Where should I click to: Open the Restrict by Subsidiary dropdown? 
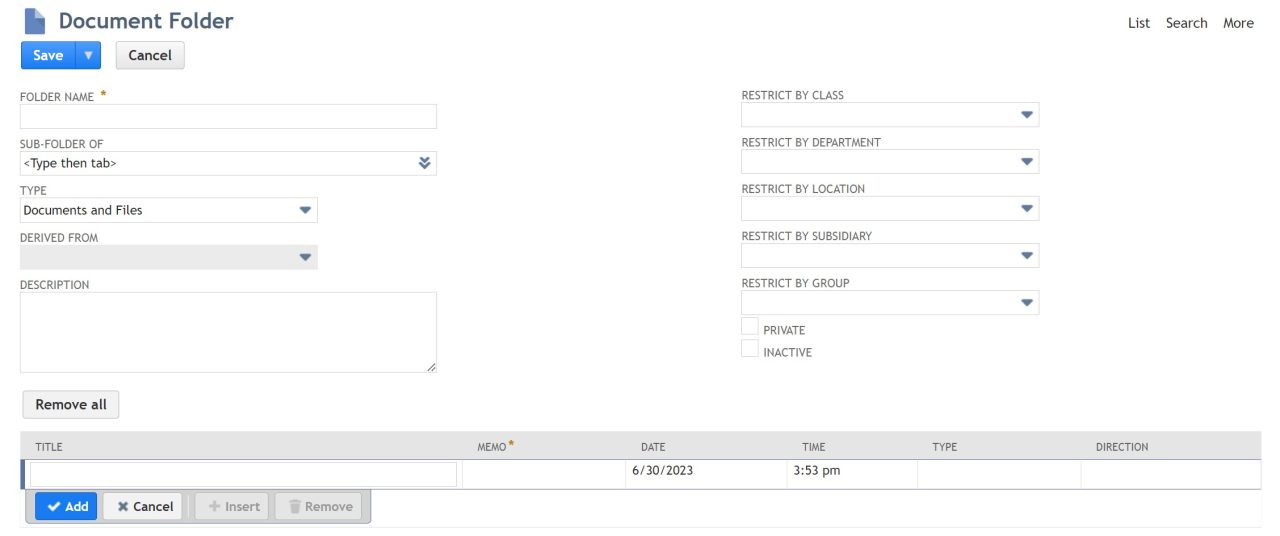890,256
